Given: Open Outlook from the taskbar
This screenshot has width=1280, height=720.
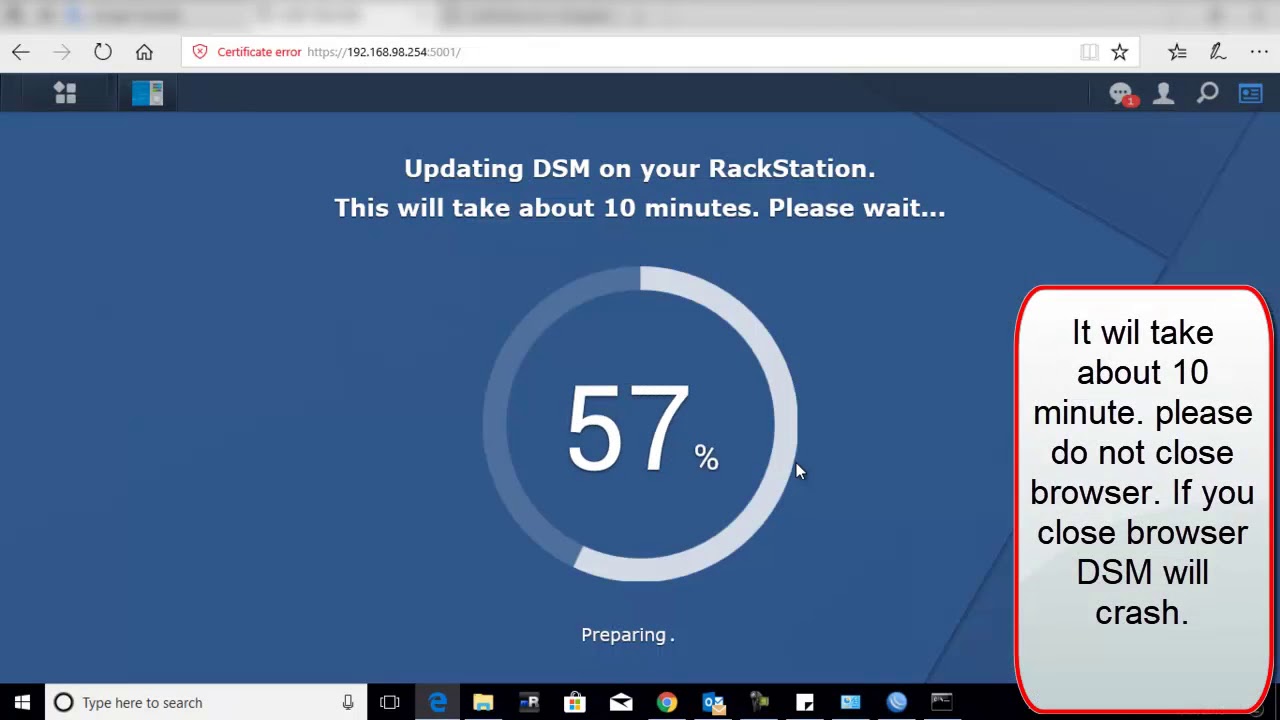Looking at the screenshot, I should point(713,703).
